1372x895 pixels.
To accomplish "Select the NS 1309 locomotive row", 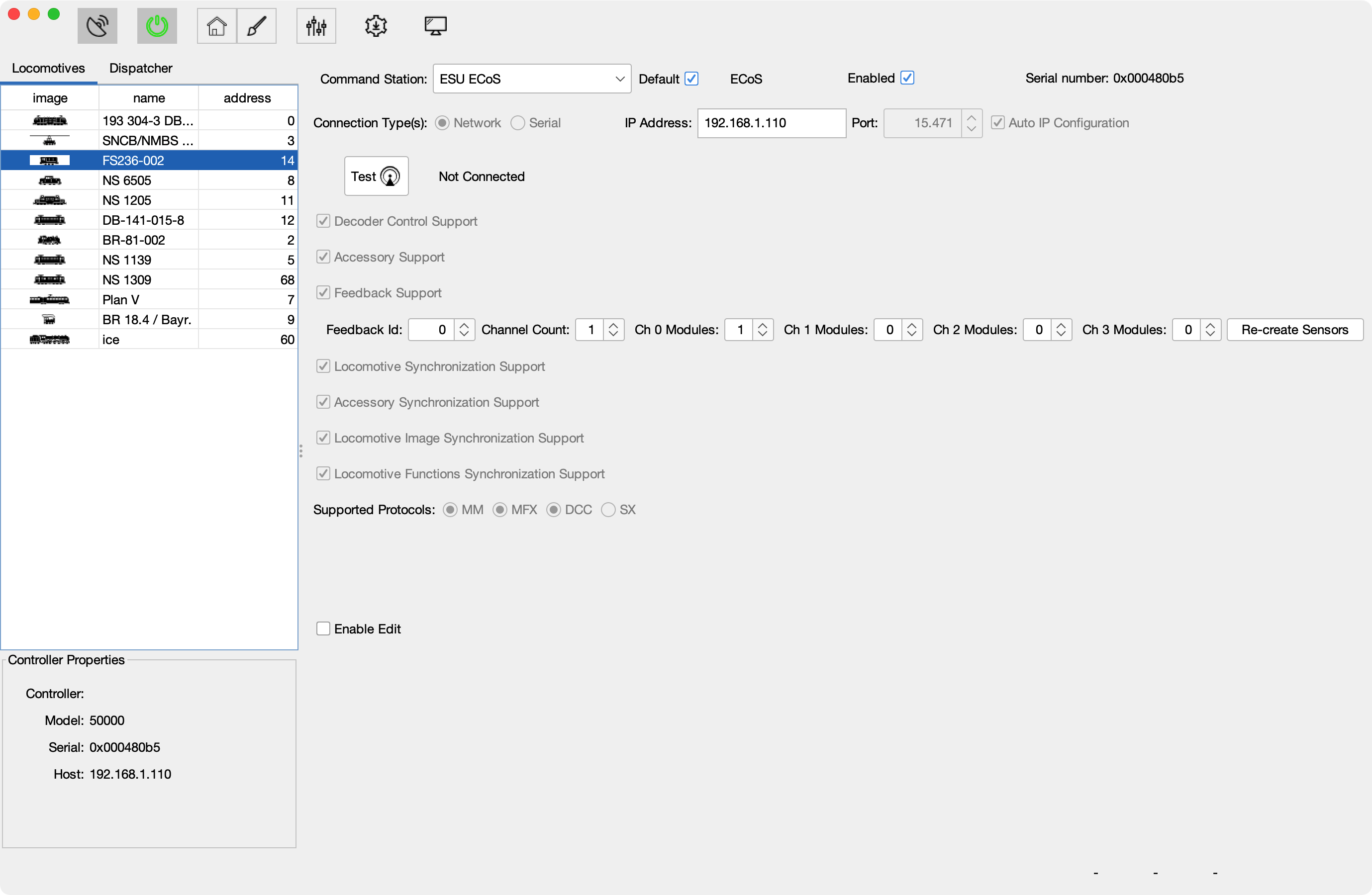I will 149,279.
